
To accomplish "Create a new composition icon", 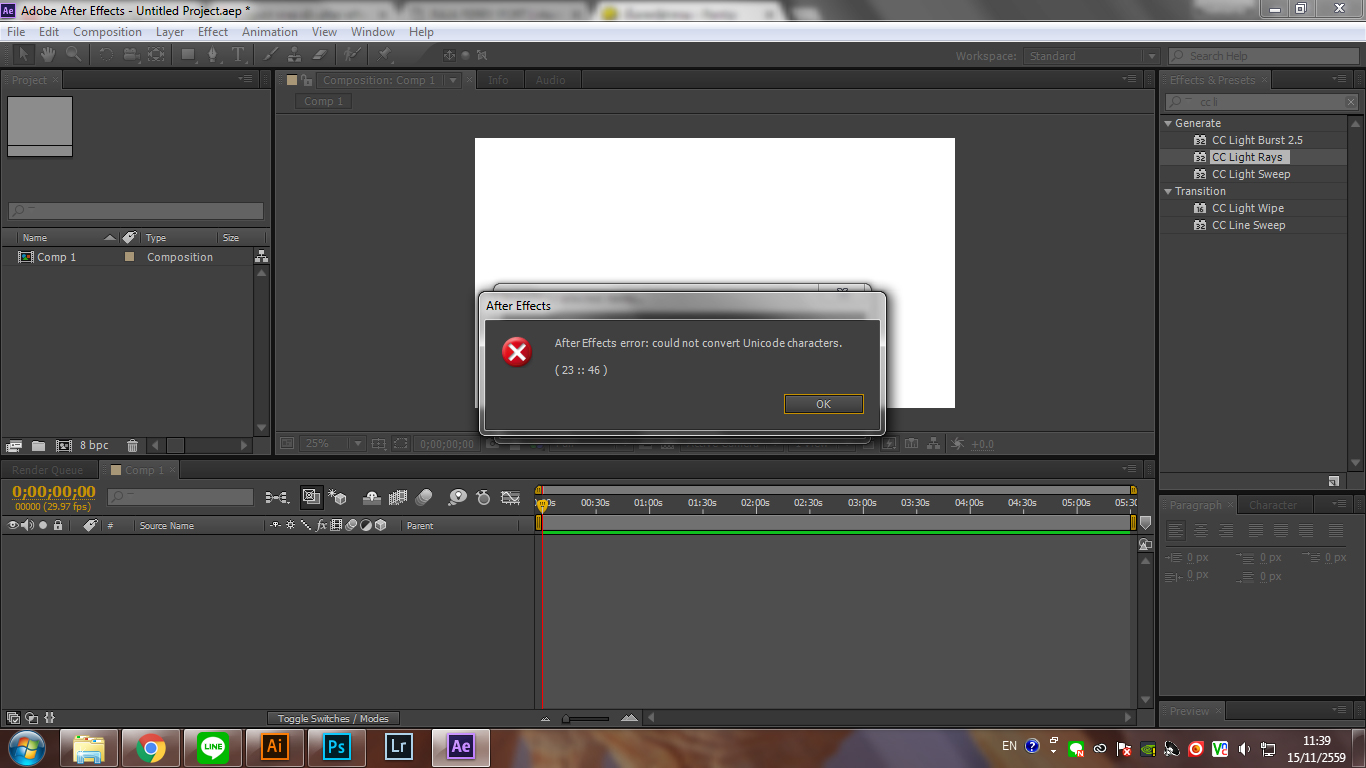I will 63,445.
